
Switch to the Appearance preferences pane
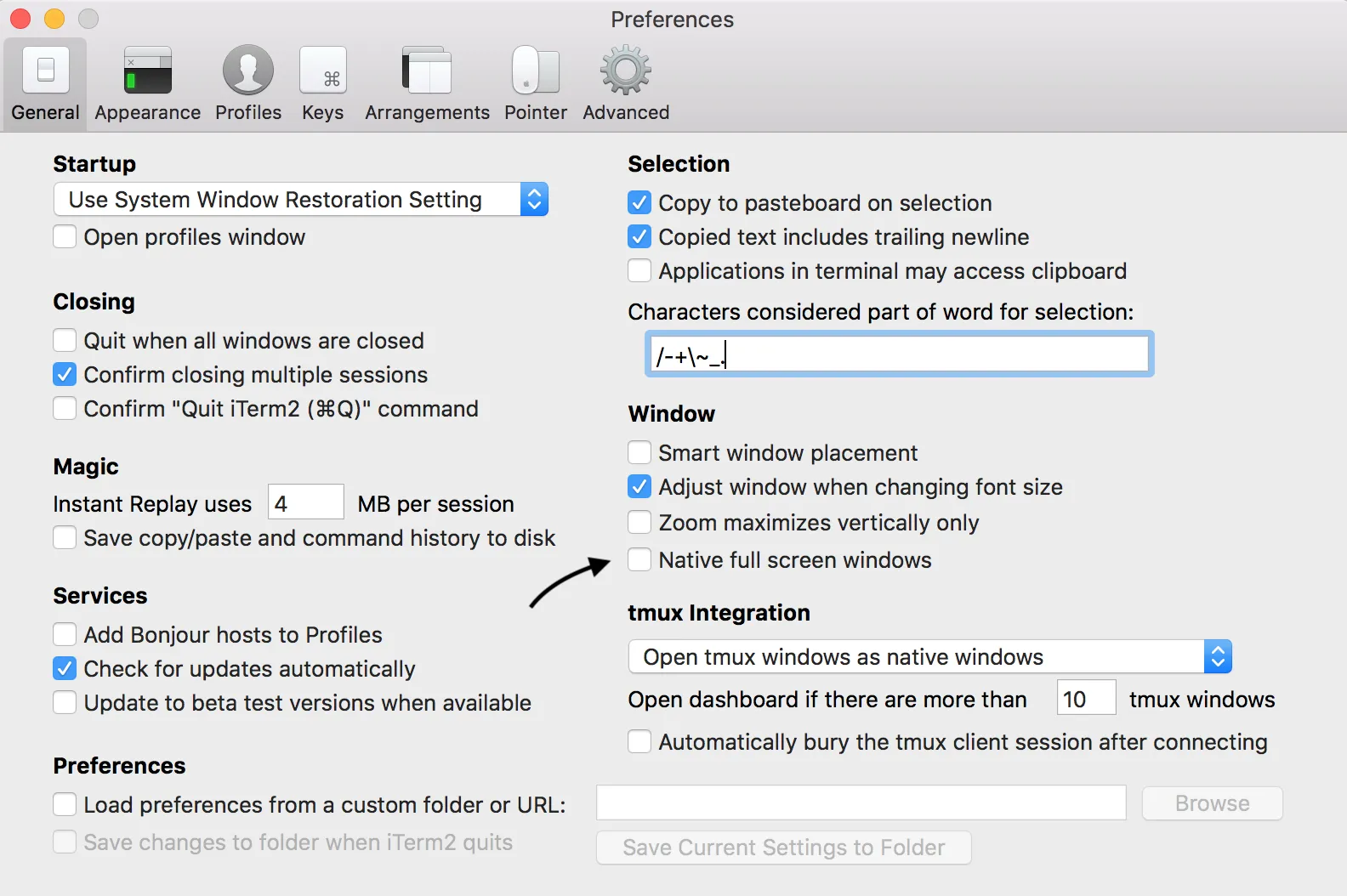148,84
